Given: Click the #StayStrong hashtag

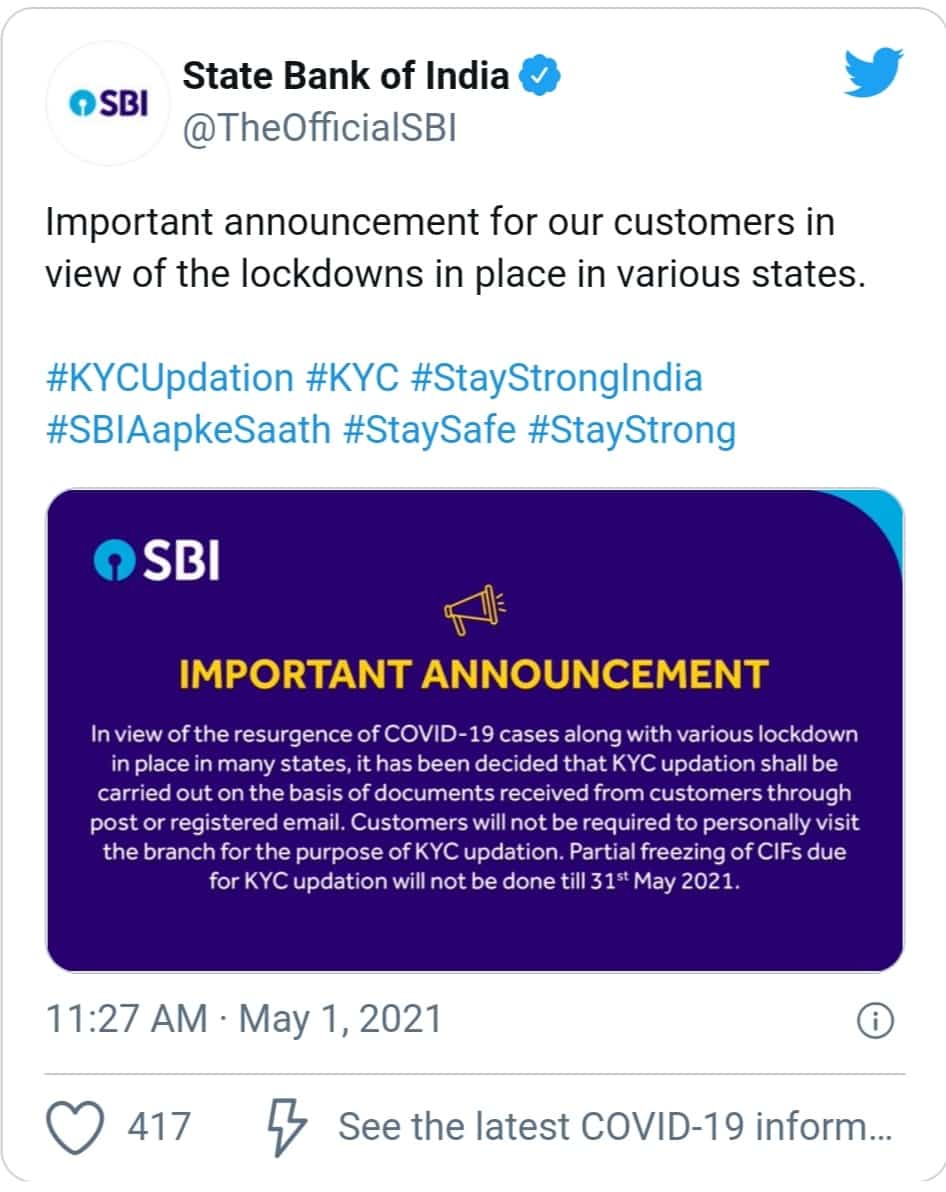Looking at the screenshot, I should (632, 430).
